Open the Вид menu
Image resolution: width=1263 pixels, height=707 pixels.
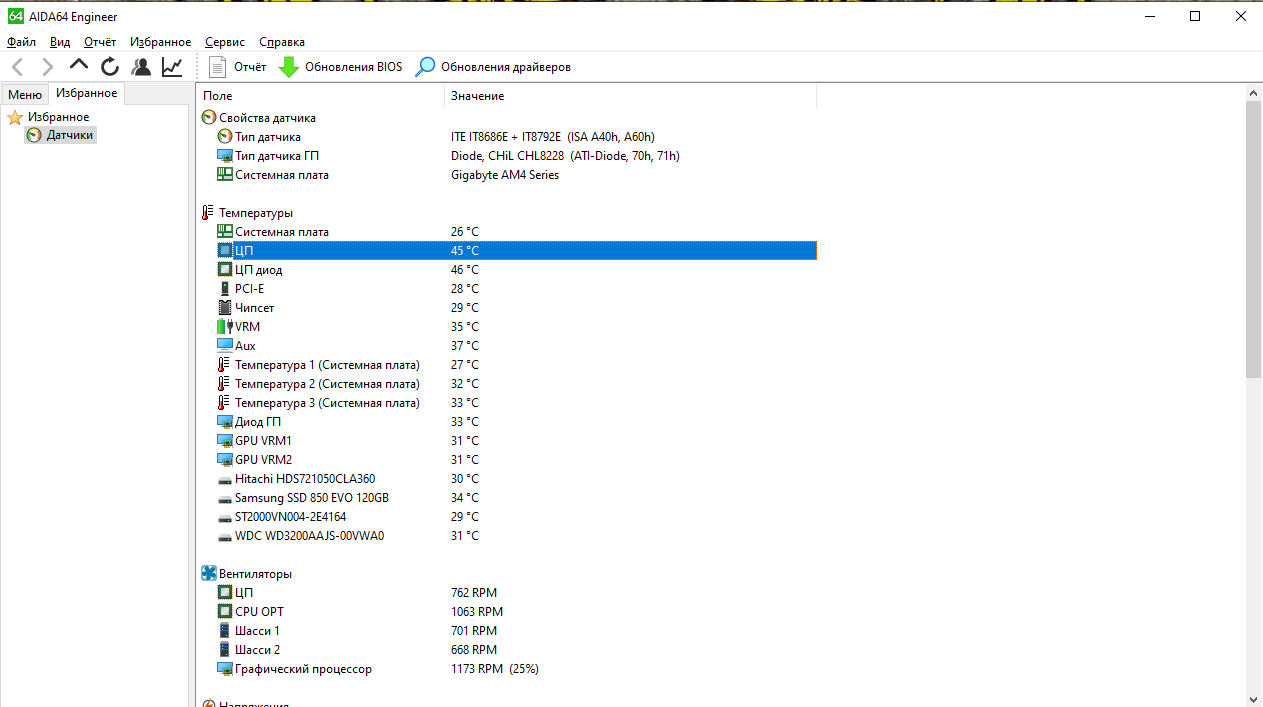[x=60, y=42]
